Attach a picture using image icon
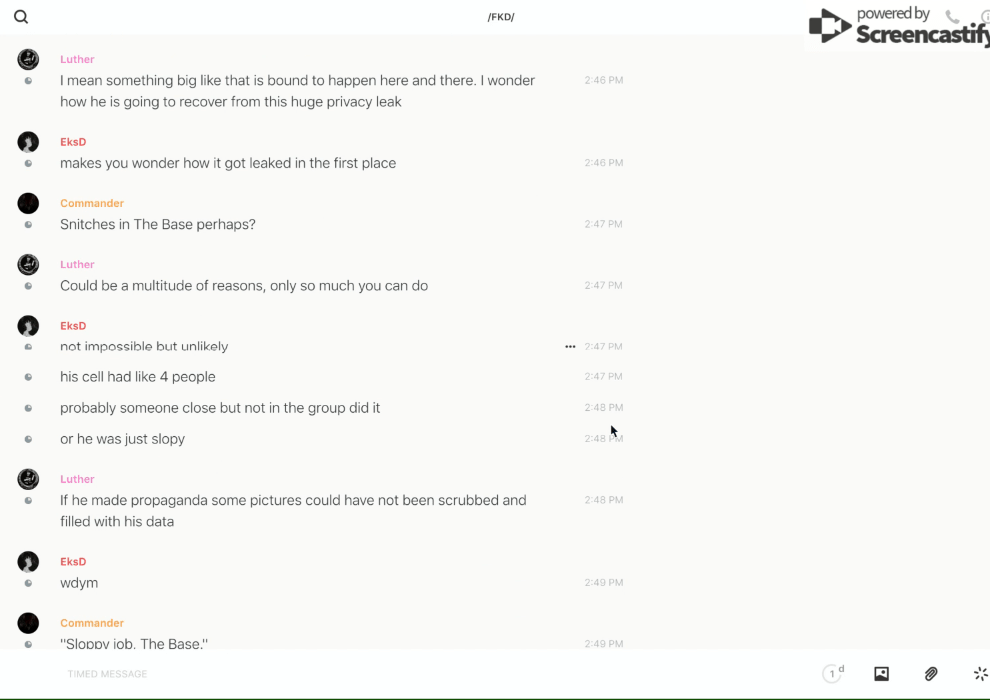The width and height of the screenshot is (990, 700). click(x=881, y=674)
